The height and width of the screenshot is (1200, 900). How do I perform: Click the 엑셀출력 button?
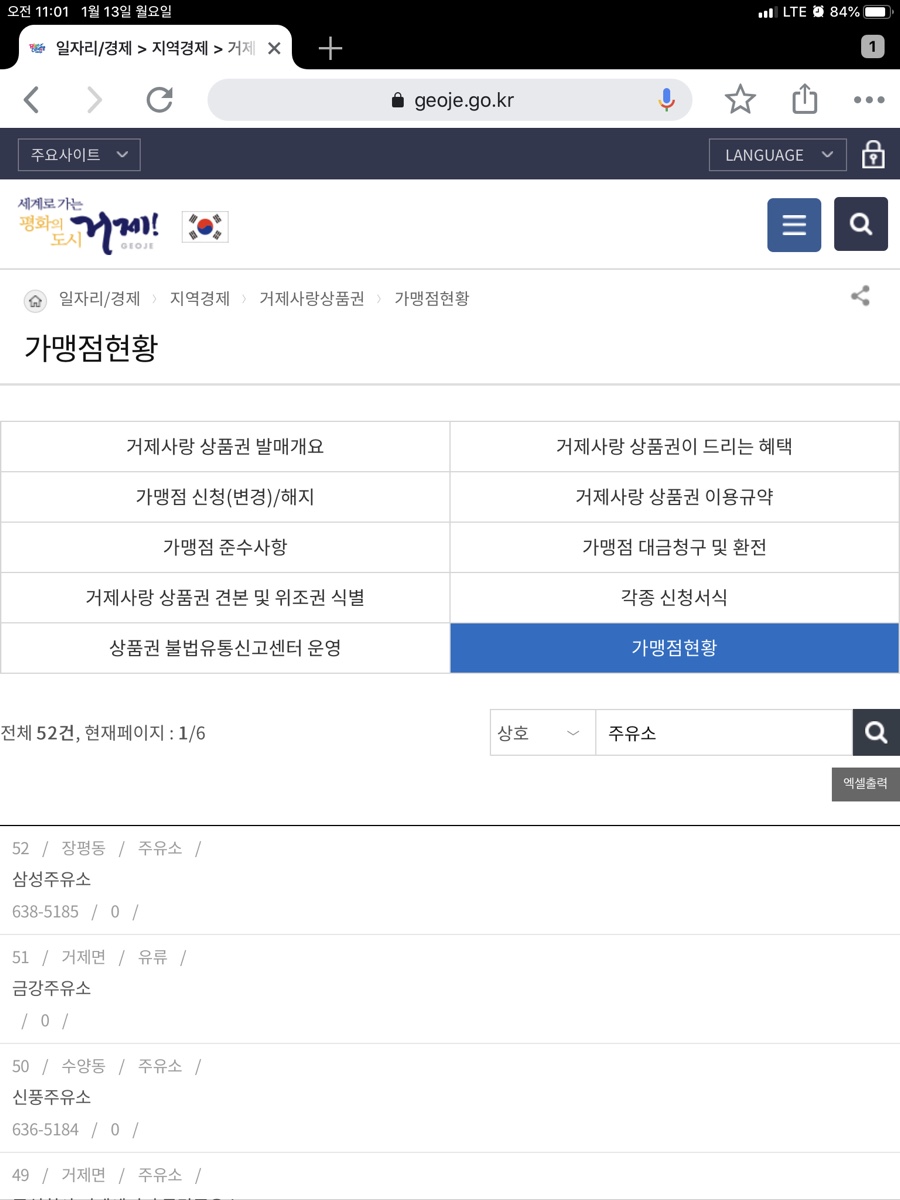coord(865,784)
